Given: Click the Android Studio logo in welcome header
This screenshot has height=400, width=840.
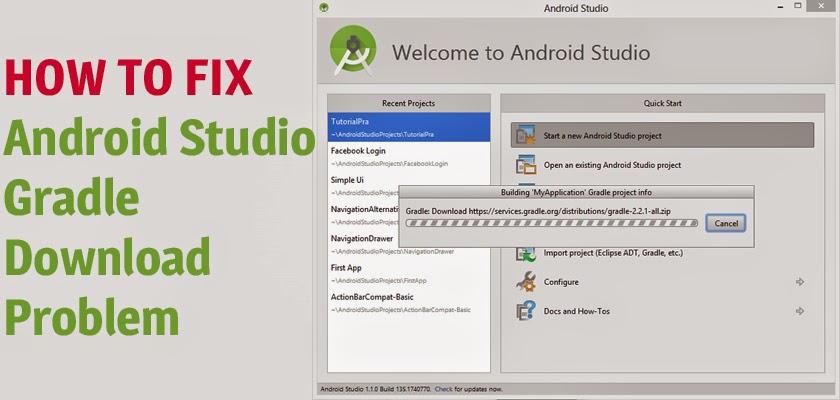Looking at the screenshot, I should coord(353,50).
